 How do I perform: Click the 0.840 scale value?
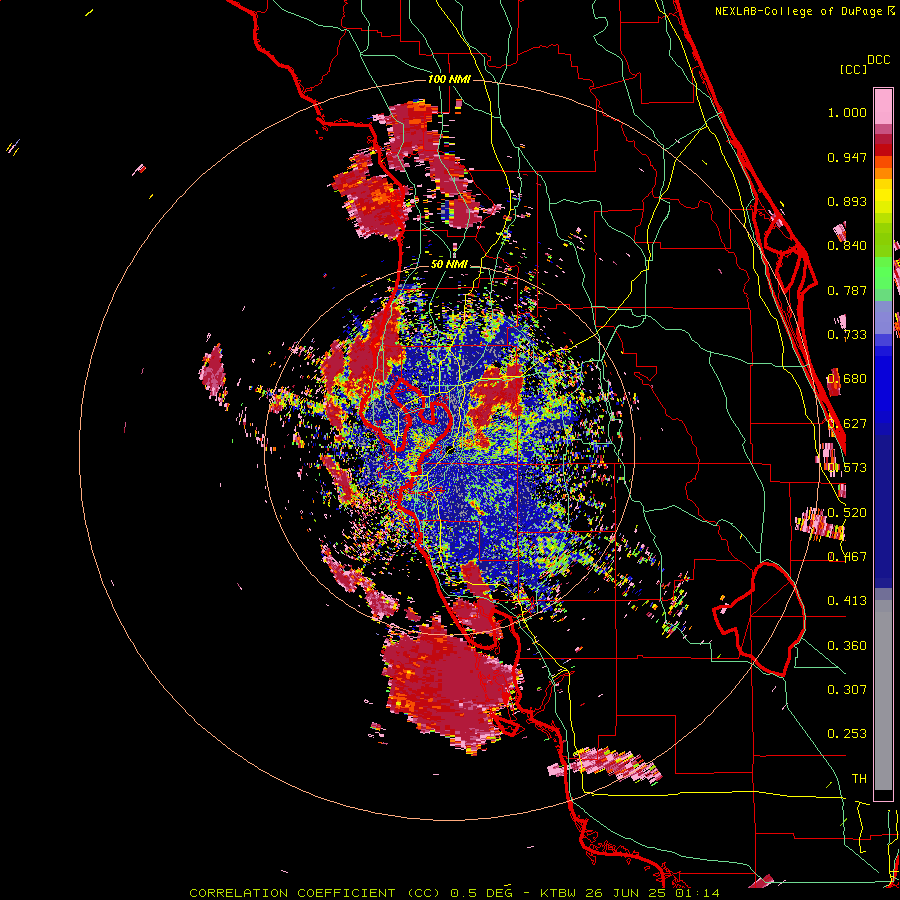[x=847, y=246]
